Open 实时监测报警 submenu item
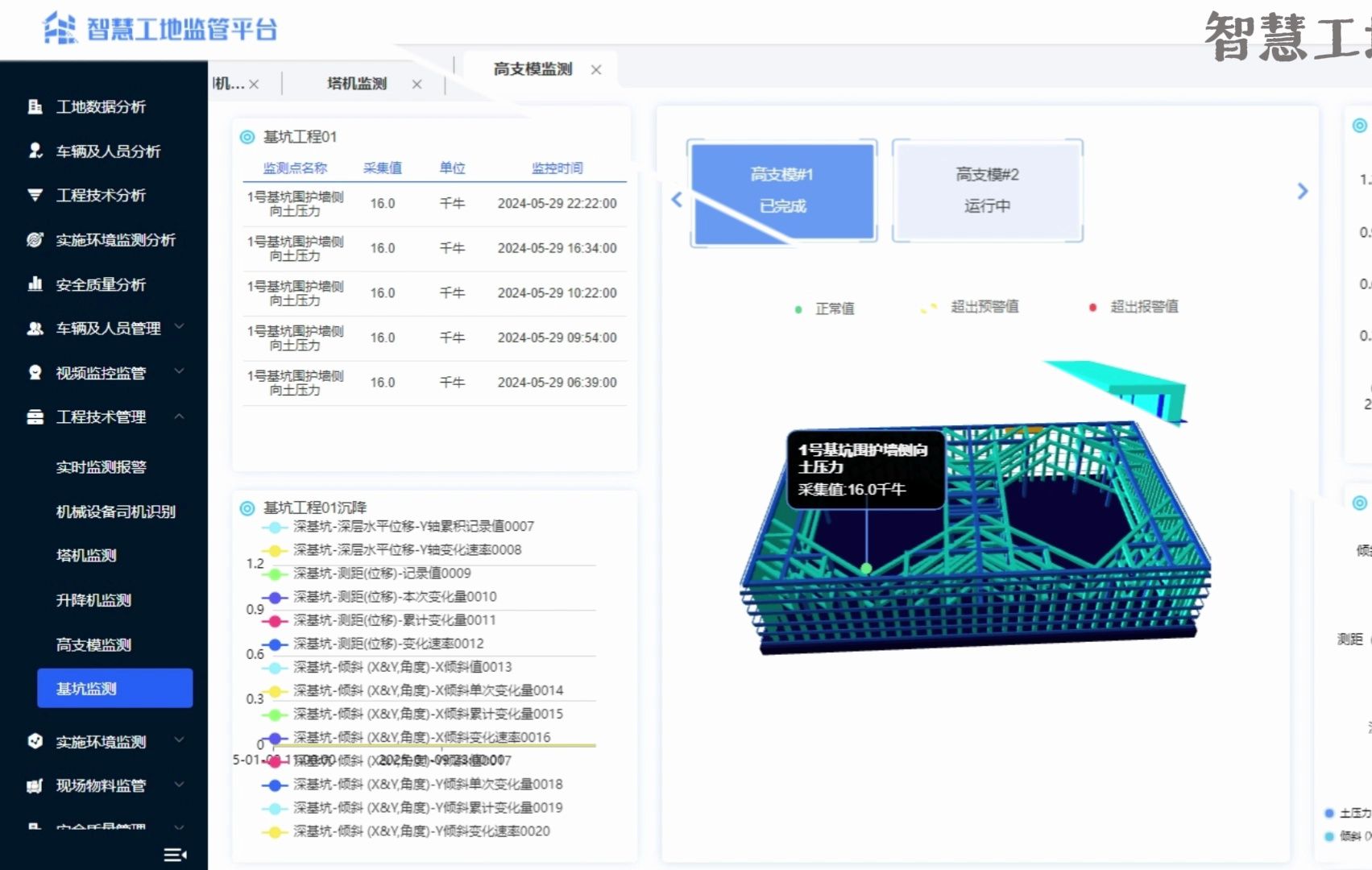Image resolution: width=1372 pixels, height=870 pixels. coord(101,467)
